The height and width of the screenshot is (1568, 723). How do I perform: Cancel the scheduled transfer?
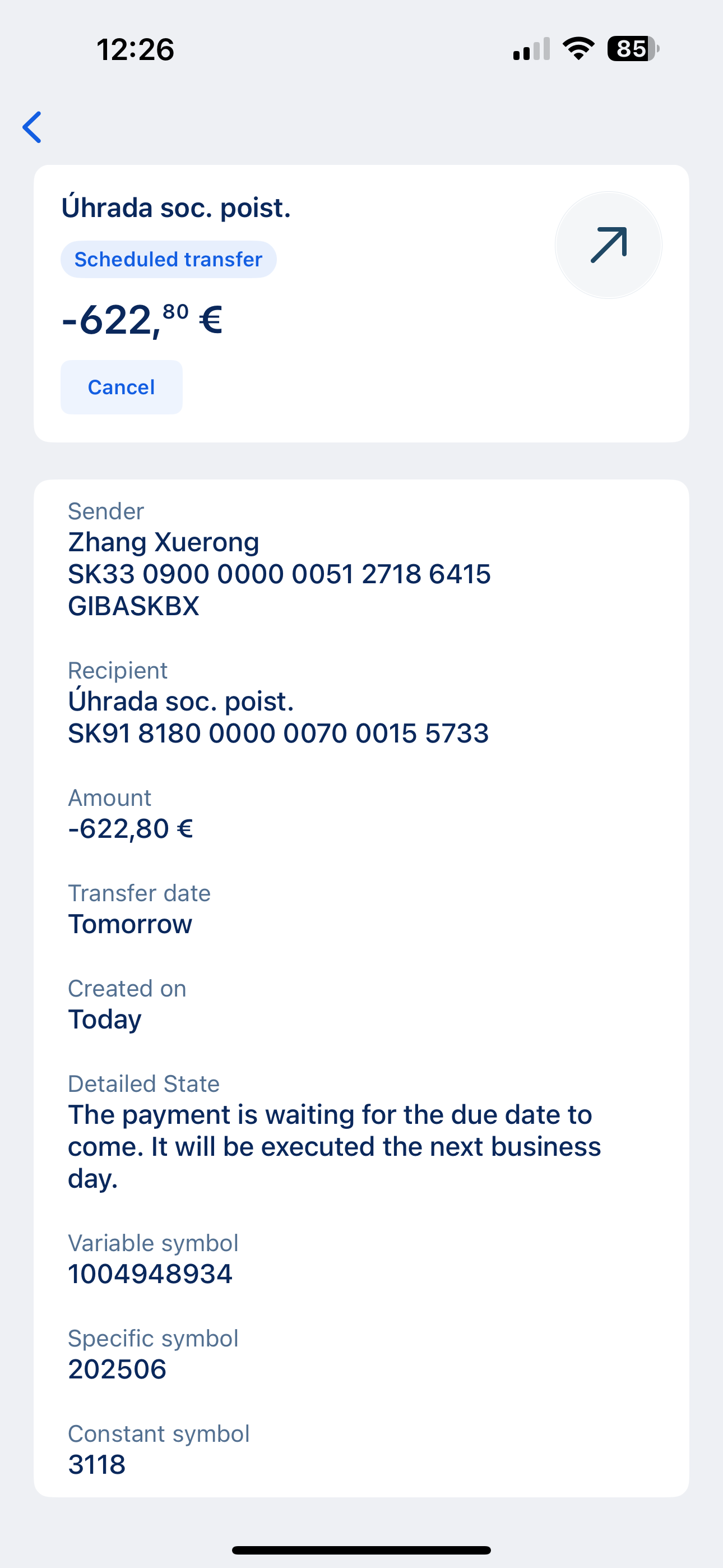pyautogui.click(x=121, y=387)
